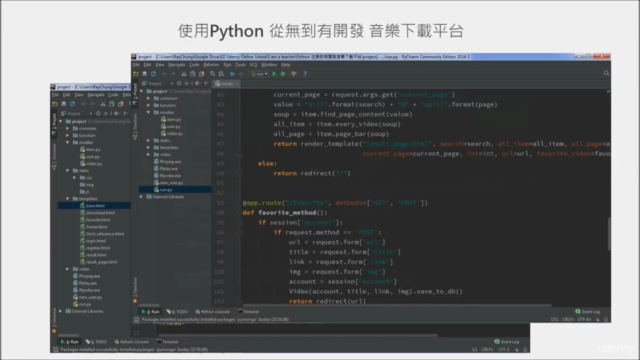The image size is (640, 360).
Task: Select run.py editor tab
Action: 227,84
